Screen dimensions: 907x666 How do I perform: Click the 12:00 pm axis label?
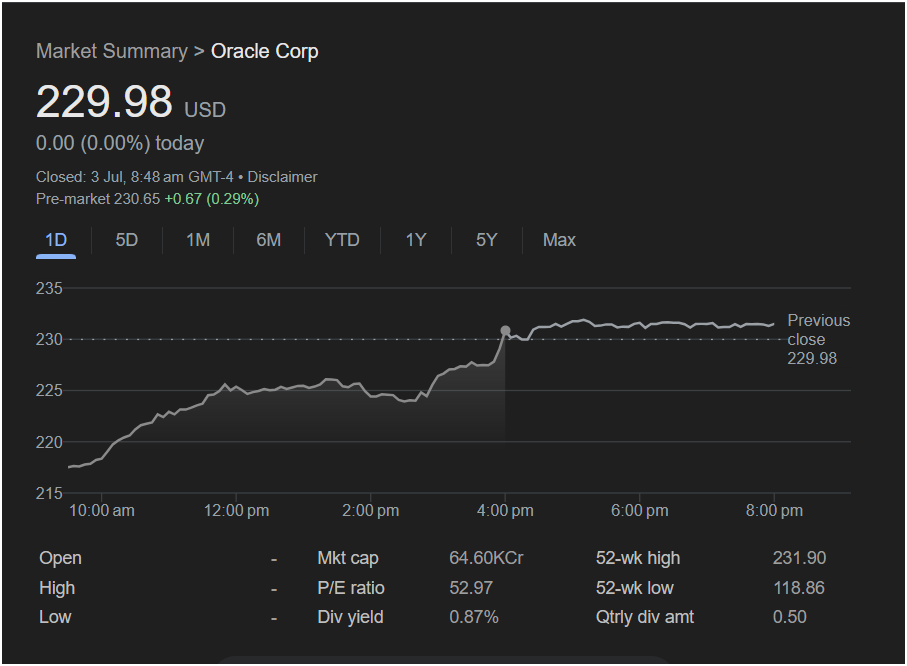[236, 510]
